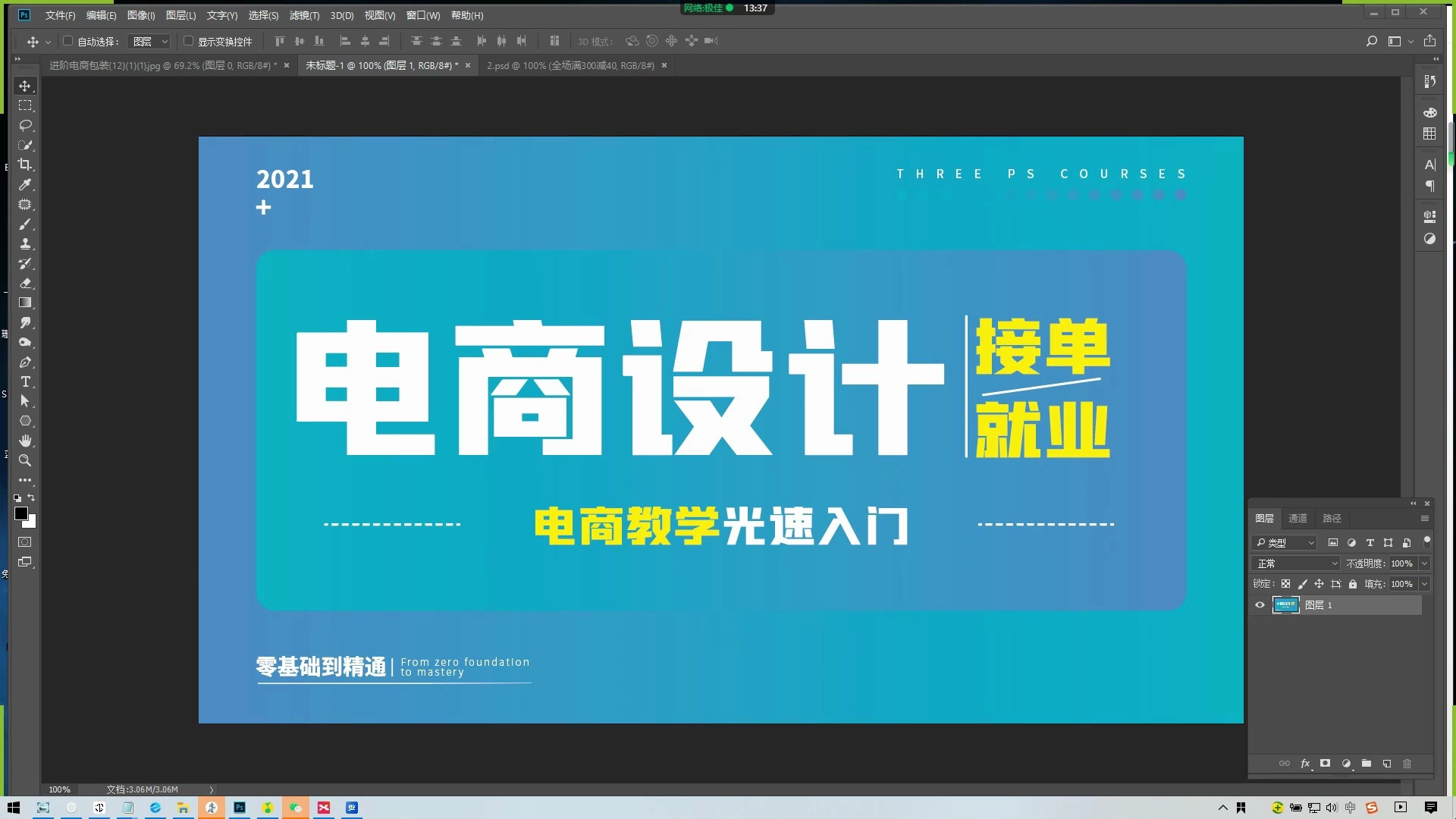This screenshot has height=819, width=1456.
Task: Toggle lock position icon
Action: click(1319, 584)
